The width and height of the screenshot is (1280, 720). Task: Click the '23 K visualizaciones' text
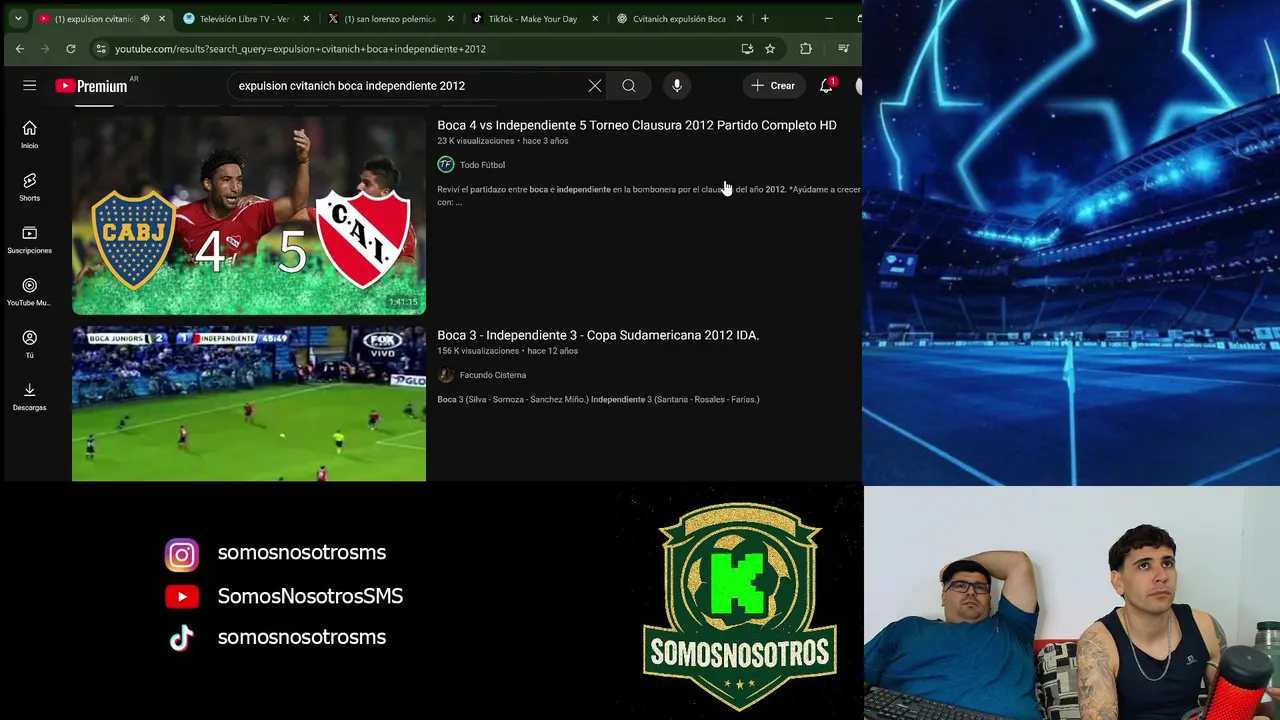click(x=475, y=141)
